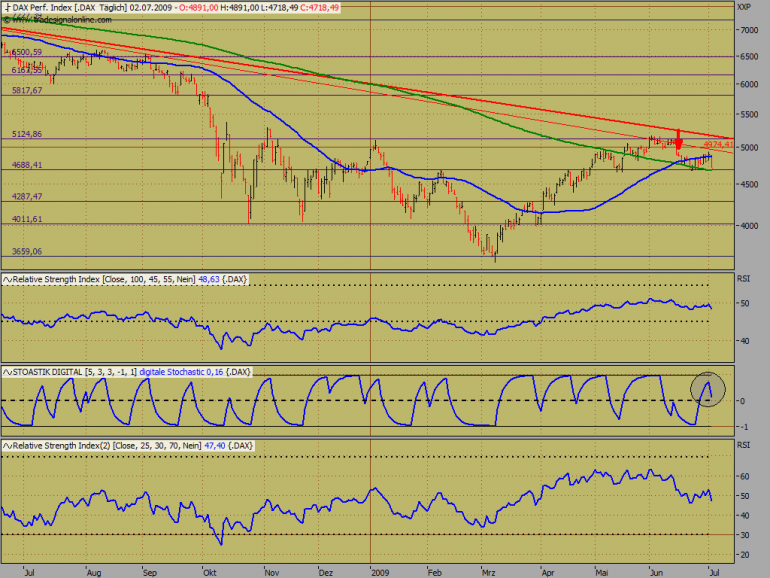Click the Okt month label on the time axis
770x578 pixels.
click(210, 573)
